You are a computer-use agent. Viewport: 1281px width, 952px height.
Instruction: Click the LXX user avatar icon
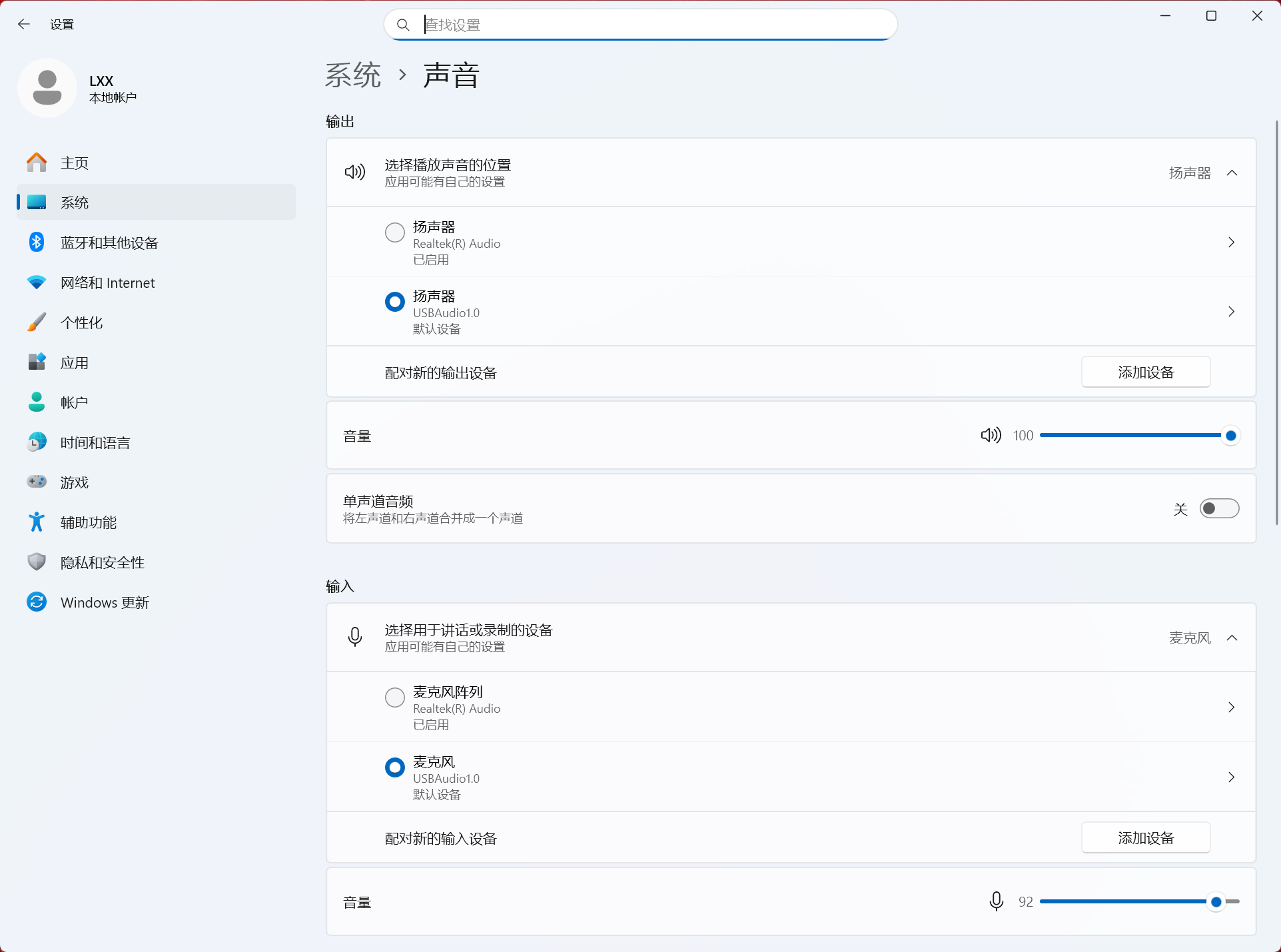tap(47, 88)
